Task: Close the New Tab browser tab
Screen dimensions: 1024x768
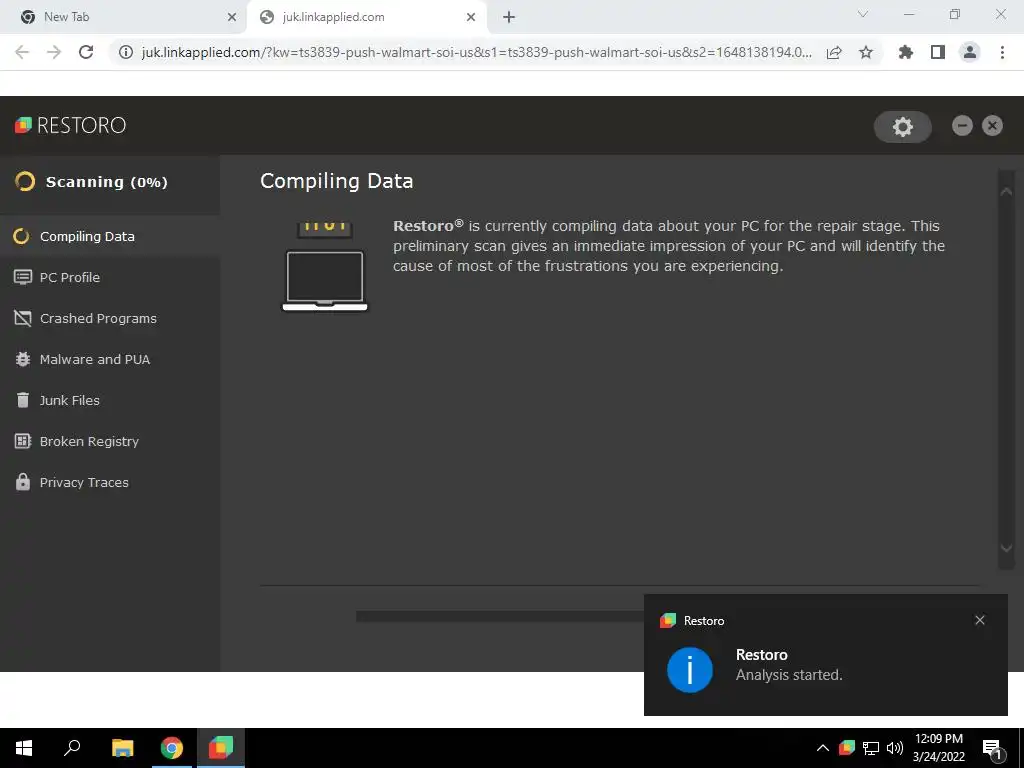Action: point(232,17)
